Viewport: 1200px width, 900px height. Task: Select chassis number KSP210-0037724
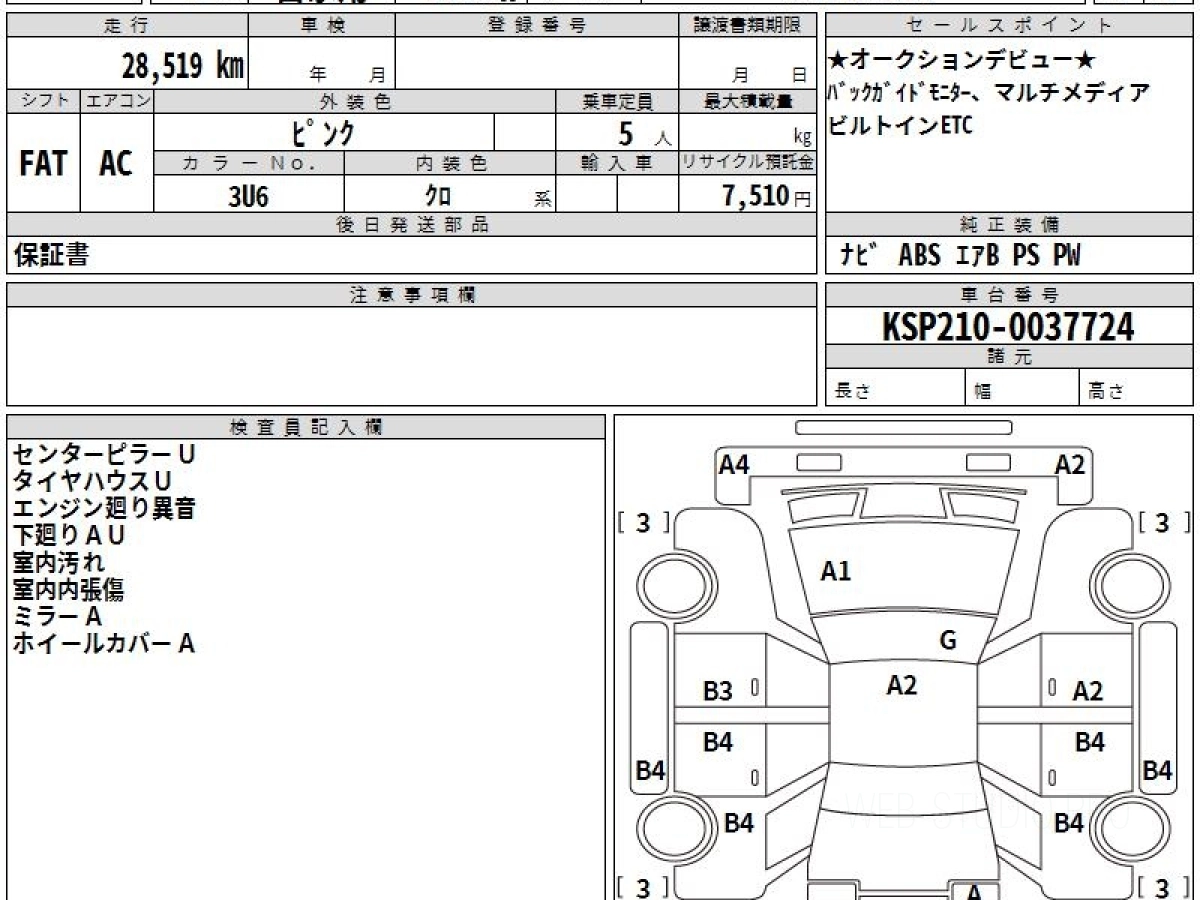click(1008, 327)
